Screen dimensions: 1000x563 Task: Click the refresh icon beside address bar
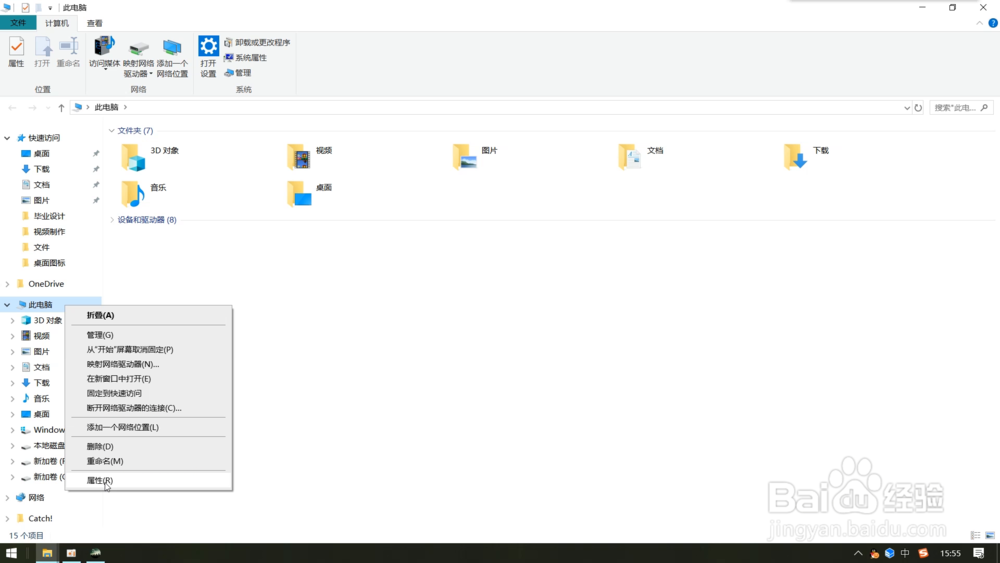point(918,108)
